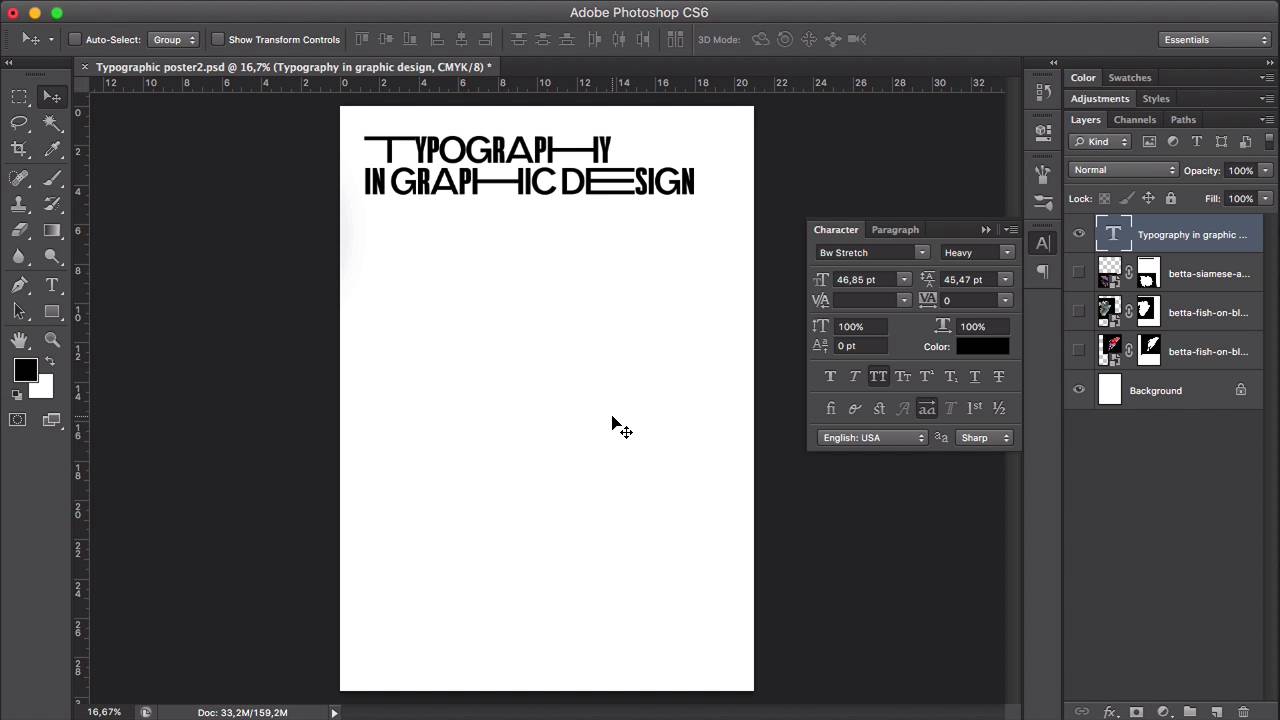Select the Eraser tool

[x=19, y=230]
